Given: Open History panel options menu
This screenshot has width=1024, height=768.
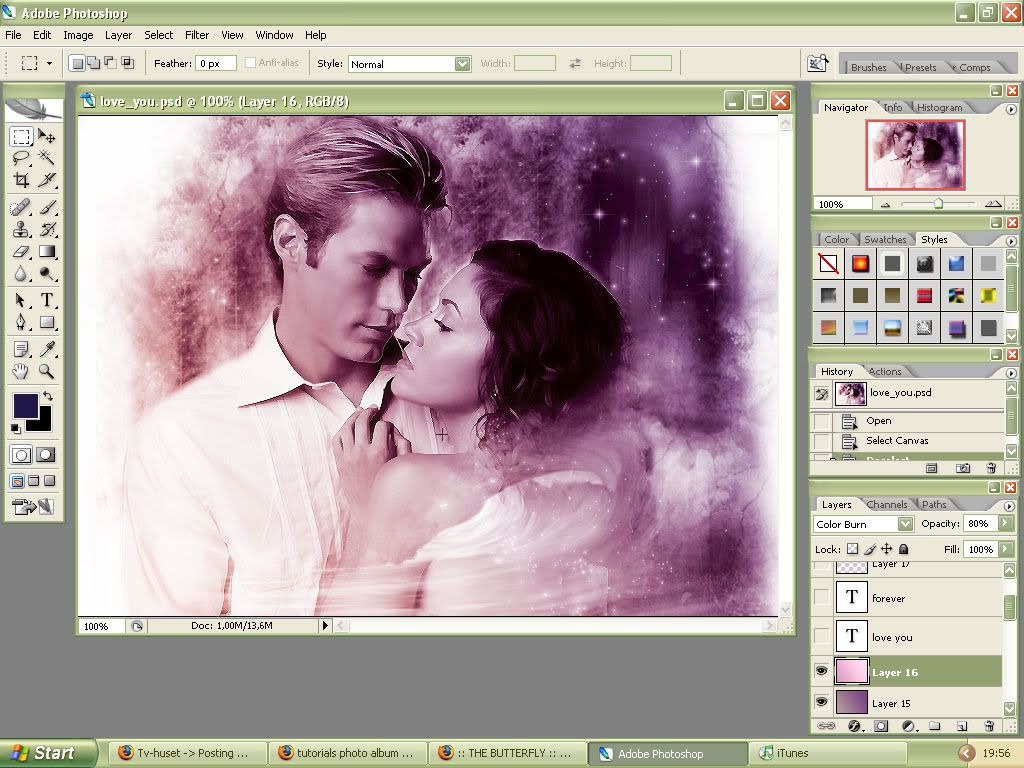Looking at the screenshot, I should tap(1011, 373).
